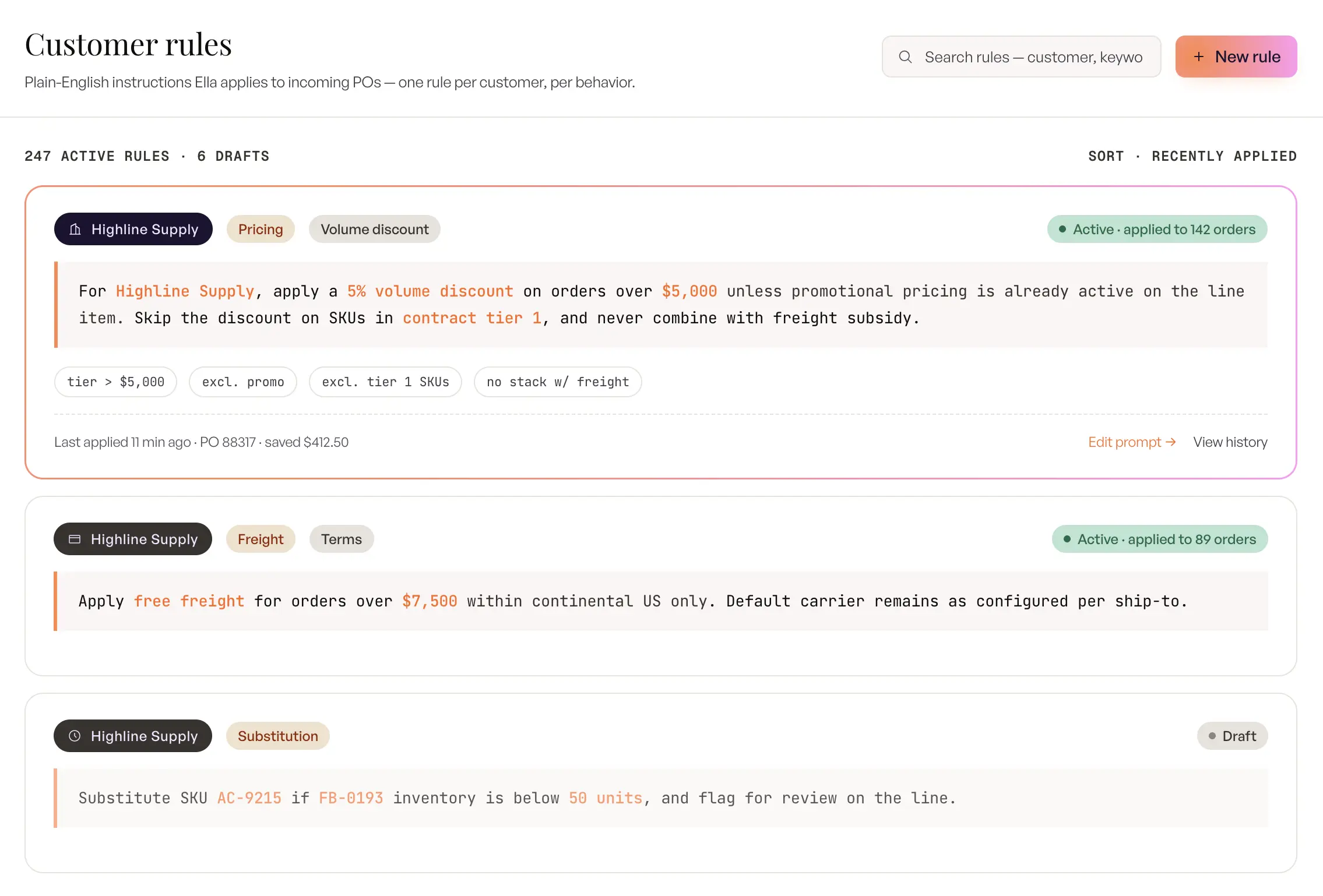The image size is (1323, 896).
Task: Focus the Search rules input field
Action: (x=1021, y=57)
